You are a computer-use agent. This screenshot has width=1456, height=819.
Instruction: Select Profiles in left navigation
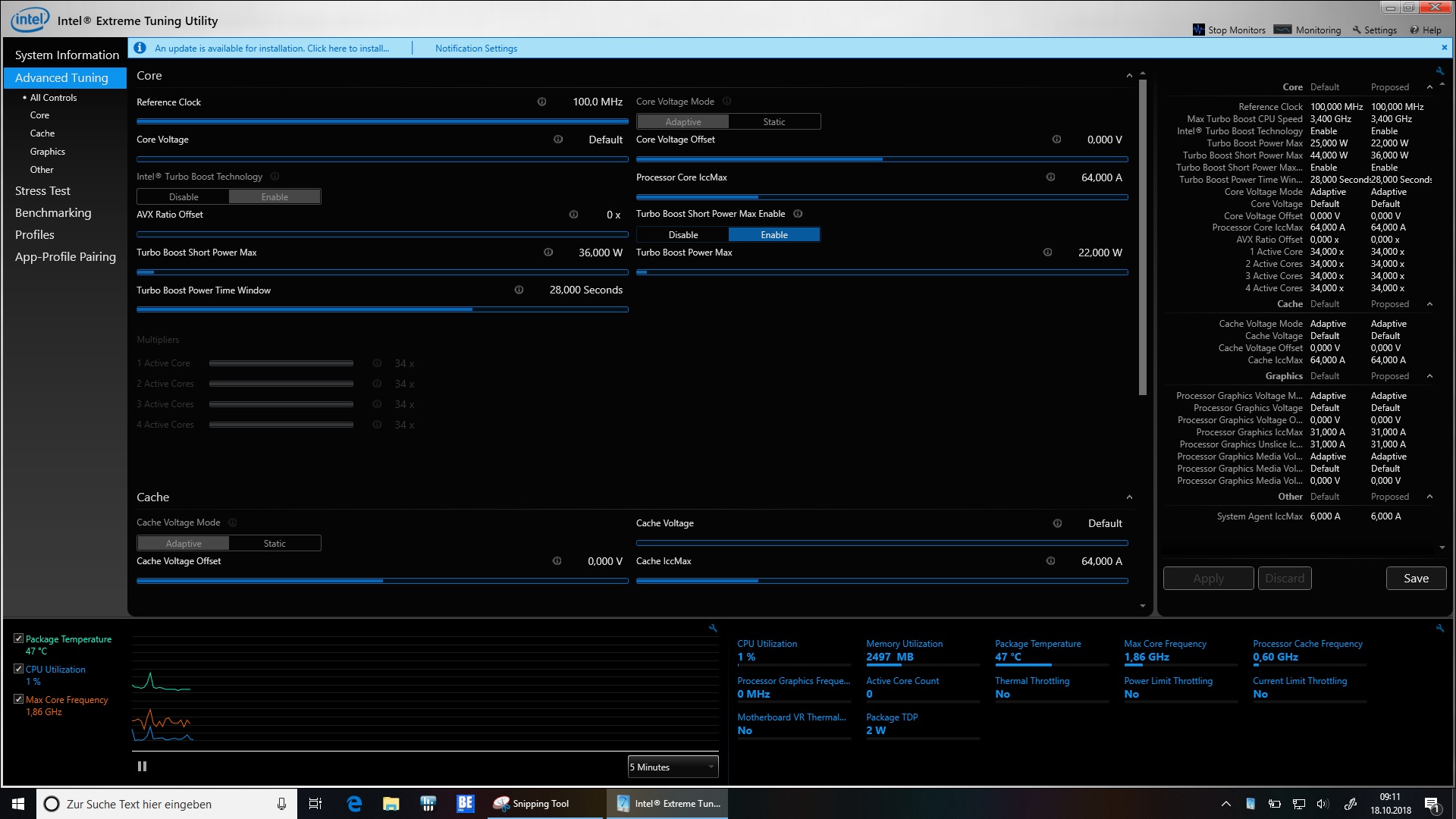coord(35,235)
